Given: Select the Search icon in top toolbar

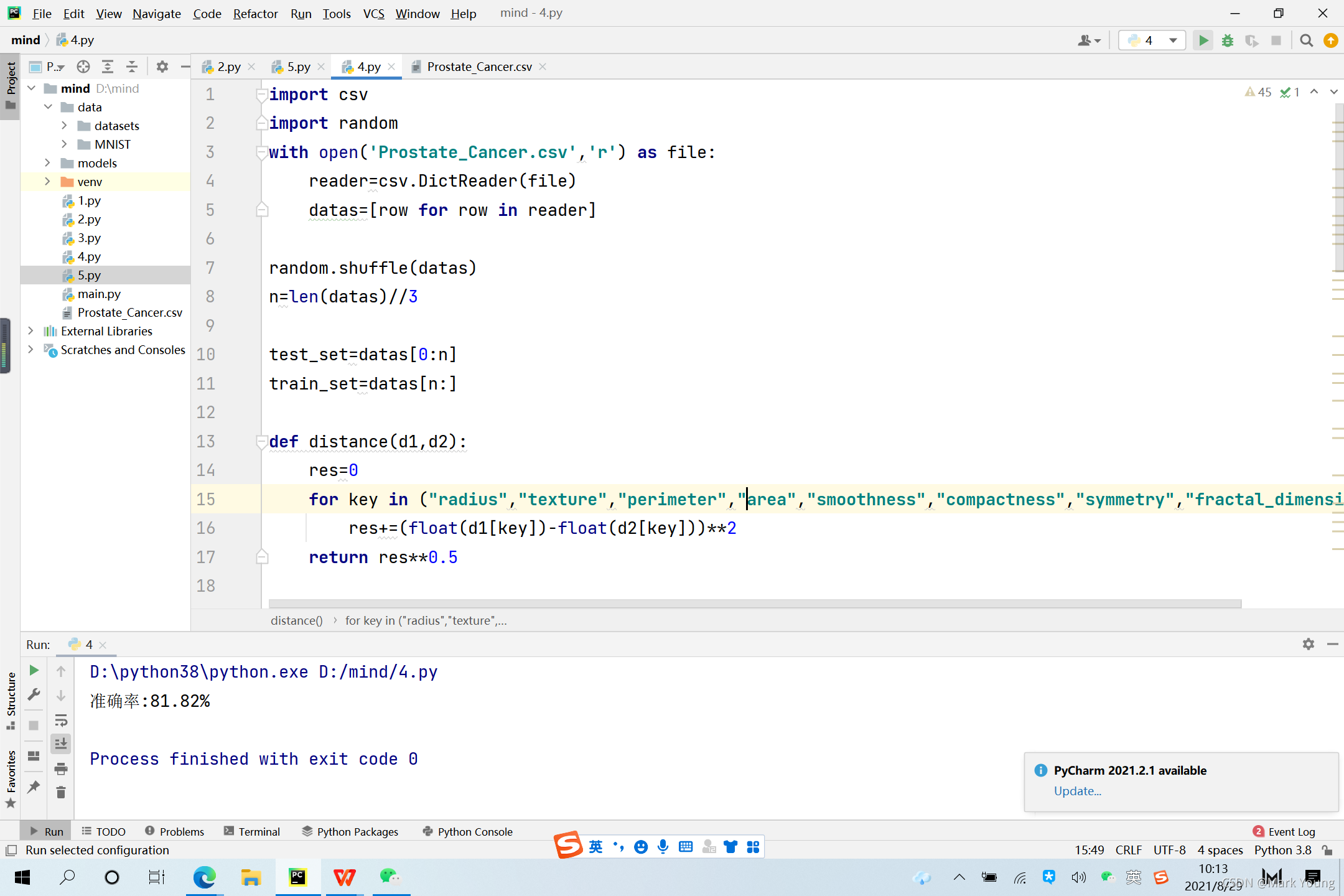Looking at the screenshot, I should [x=1306, y=40].
